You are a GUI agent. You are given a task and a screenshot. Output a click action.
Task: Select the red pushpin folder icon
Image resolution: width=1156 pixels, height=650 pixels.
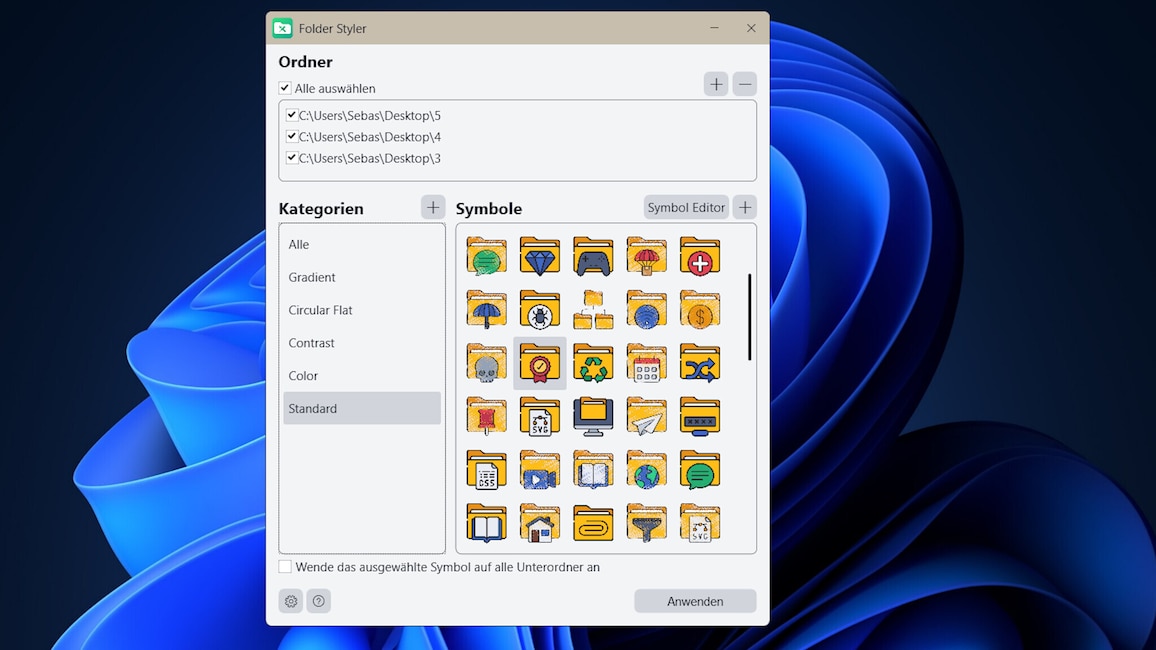[487, 416]
